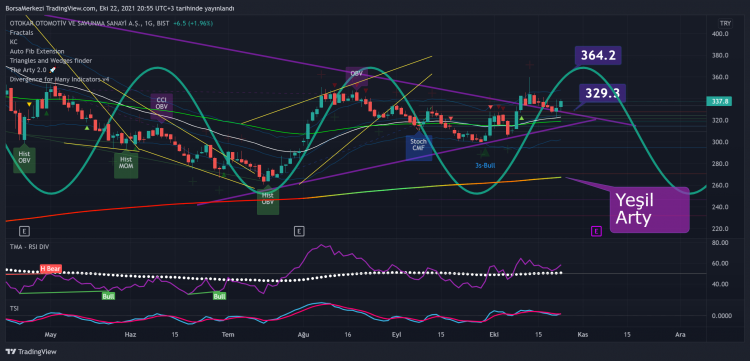Image resolution: width=750 pixels, height=361 pixels.
Task: Open the TRY currency selector
Action: pyautogui.click(x=725, y=23)
